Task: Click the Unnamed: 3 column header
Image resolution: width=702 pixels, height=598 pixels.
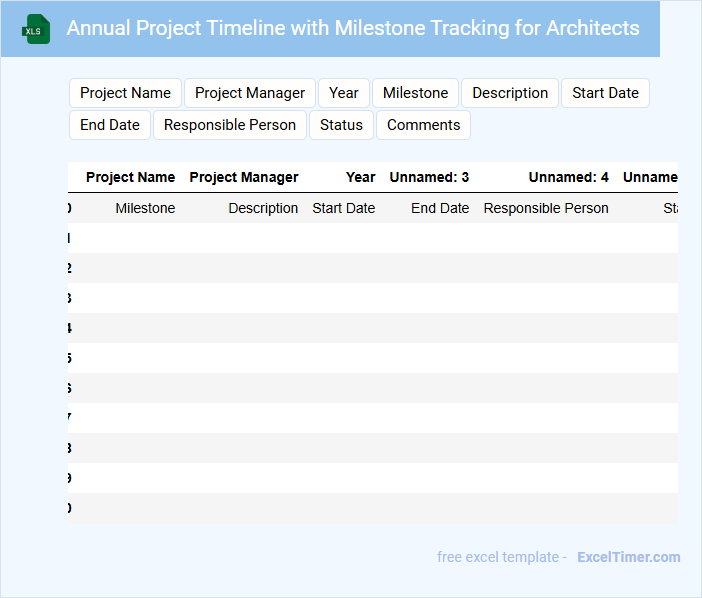Action: pyautogui.click(x=429, y=177)
